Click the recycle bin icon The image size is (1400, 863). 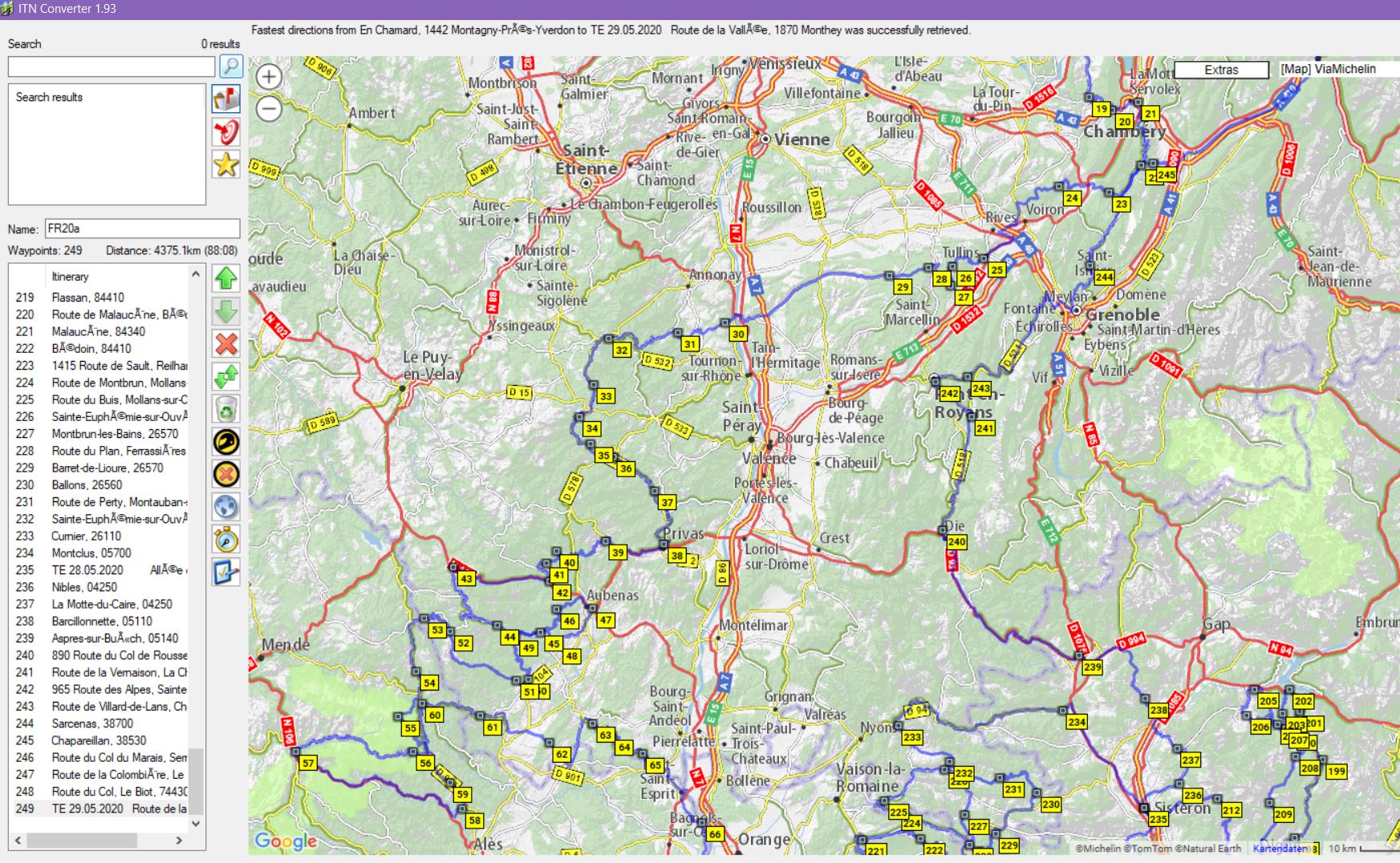point(226,409)
